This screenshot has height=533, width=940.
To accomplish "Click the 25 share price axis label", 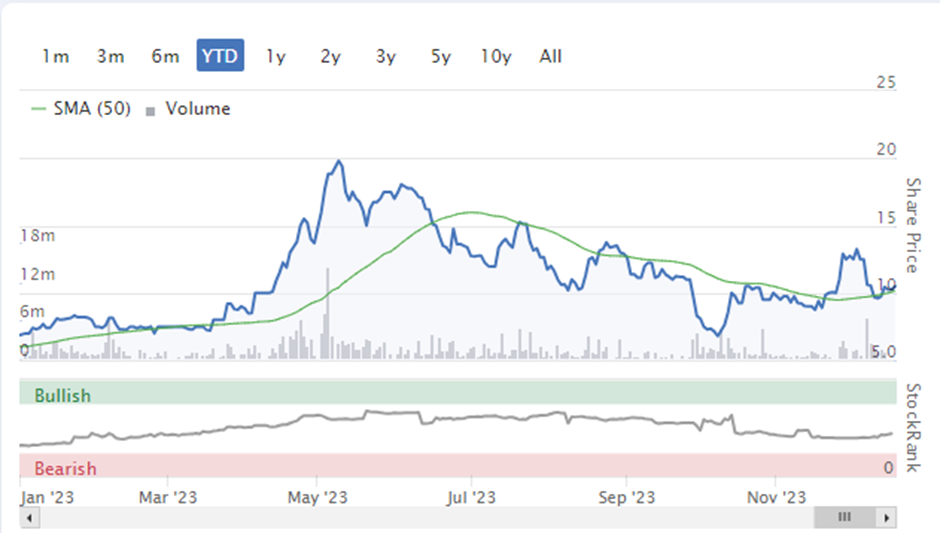I will 886,82.
